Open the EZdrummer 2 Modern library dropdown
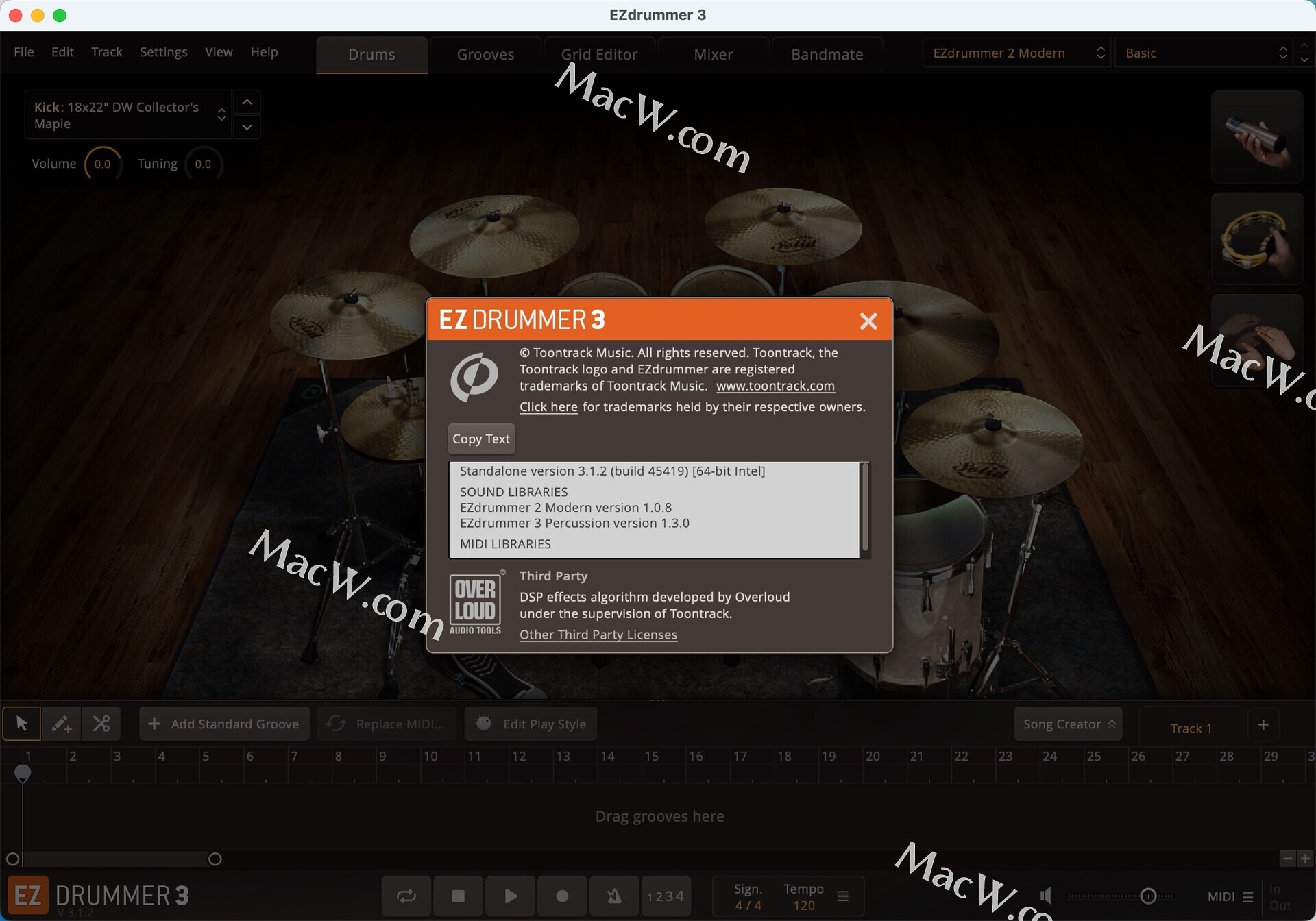Viewport: 1316px width, 921px height. point(1016,53)
